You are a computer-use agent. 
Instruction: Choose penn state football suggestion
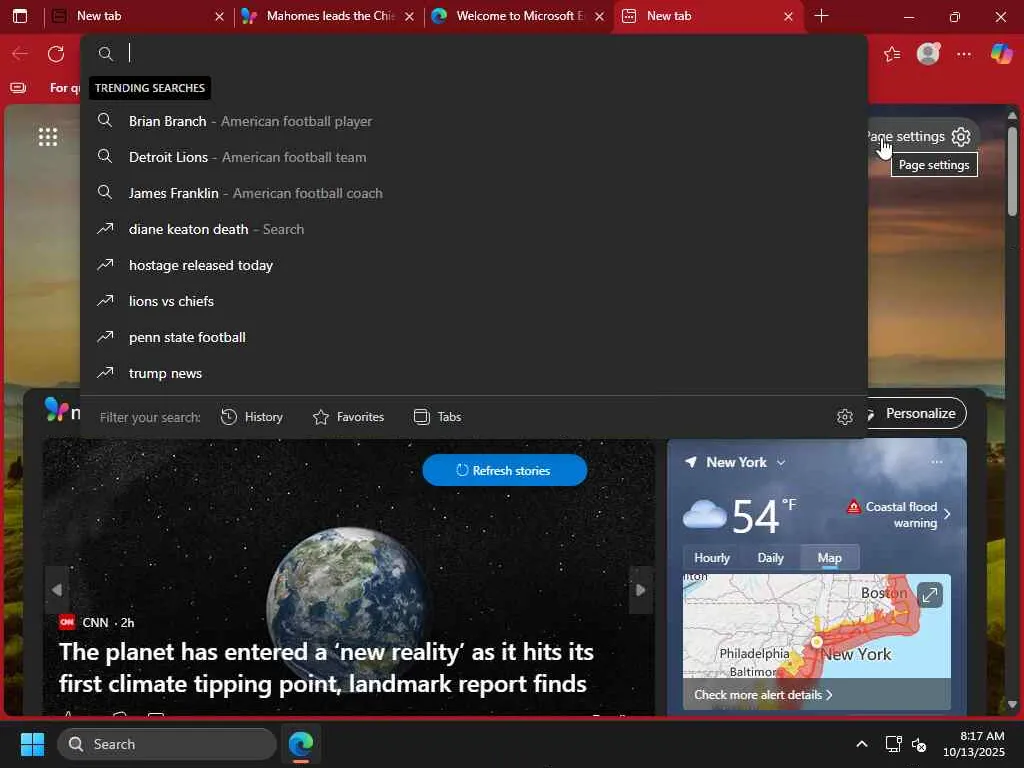[473, 337]
